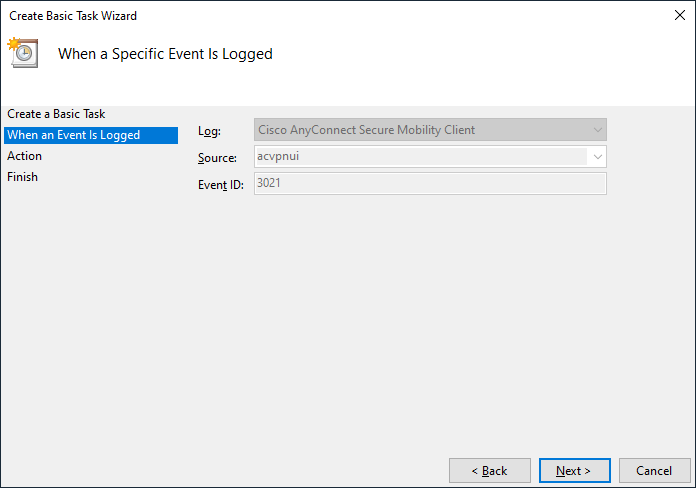Click the Next button
This screenshot has width=696, height=488.
pos(574,471)
